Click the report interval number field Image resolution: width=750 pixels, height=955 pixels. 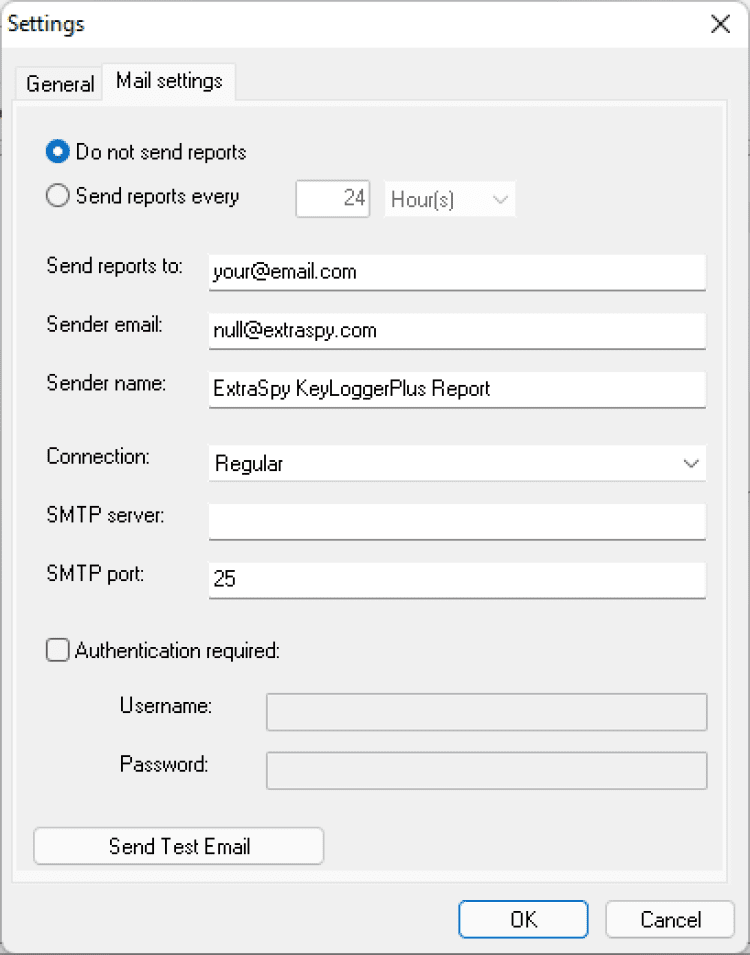pyautogui.click(x=333, y=199)
